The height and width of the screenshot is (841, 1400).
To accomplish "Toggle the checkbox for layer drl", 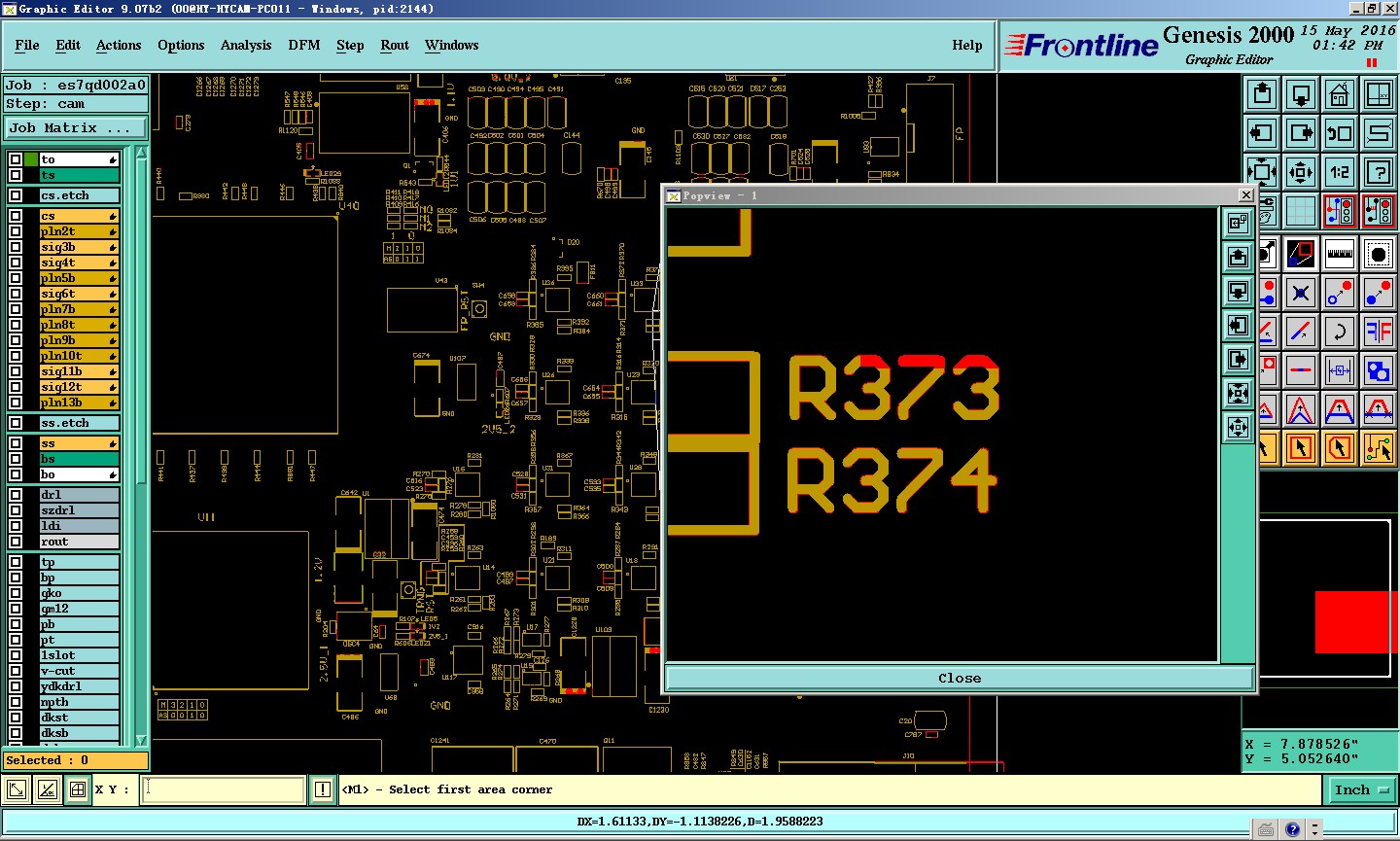I will [16, 495].
